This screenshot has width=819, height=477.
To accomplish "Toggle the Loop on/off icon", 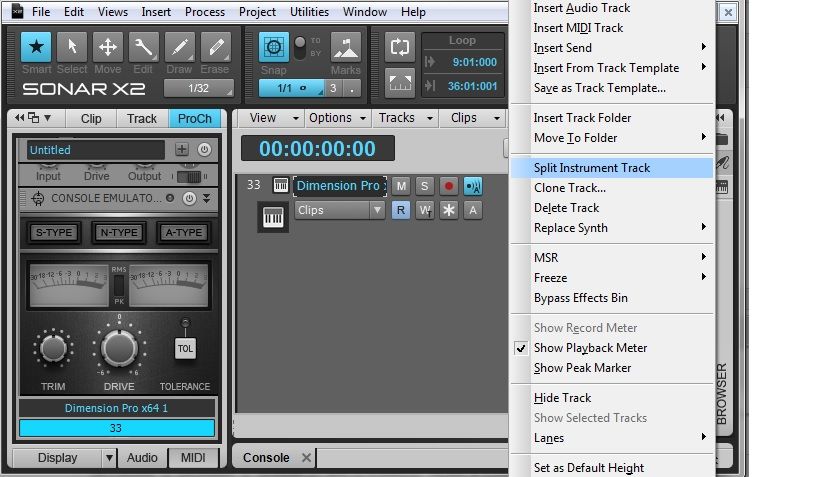I will coord(400,47).
